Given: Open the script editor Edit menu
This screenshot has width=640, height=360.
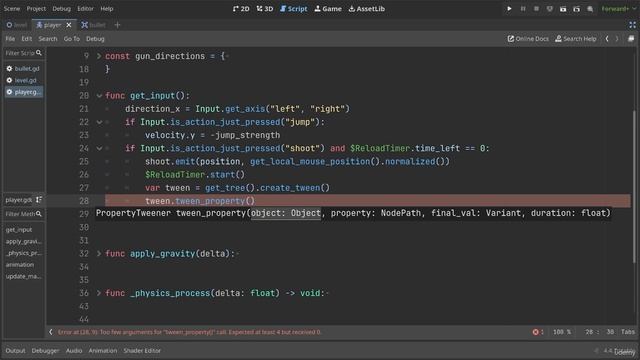Looking at the screenshot, I should tap(27, 39).
